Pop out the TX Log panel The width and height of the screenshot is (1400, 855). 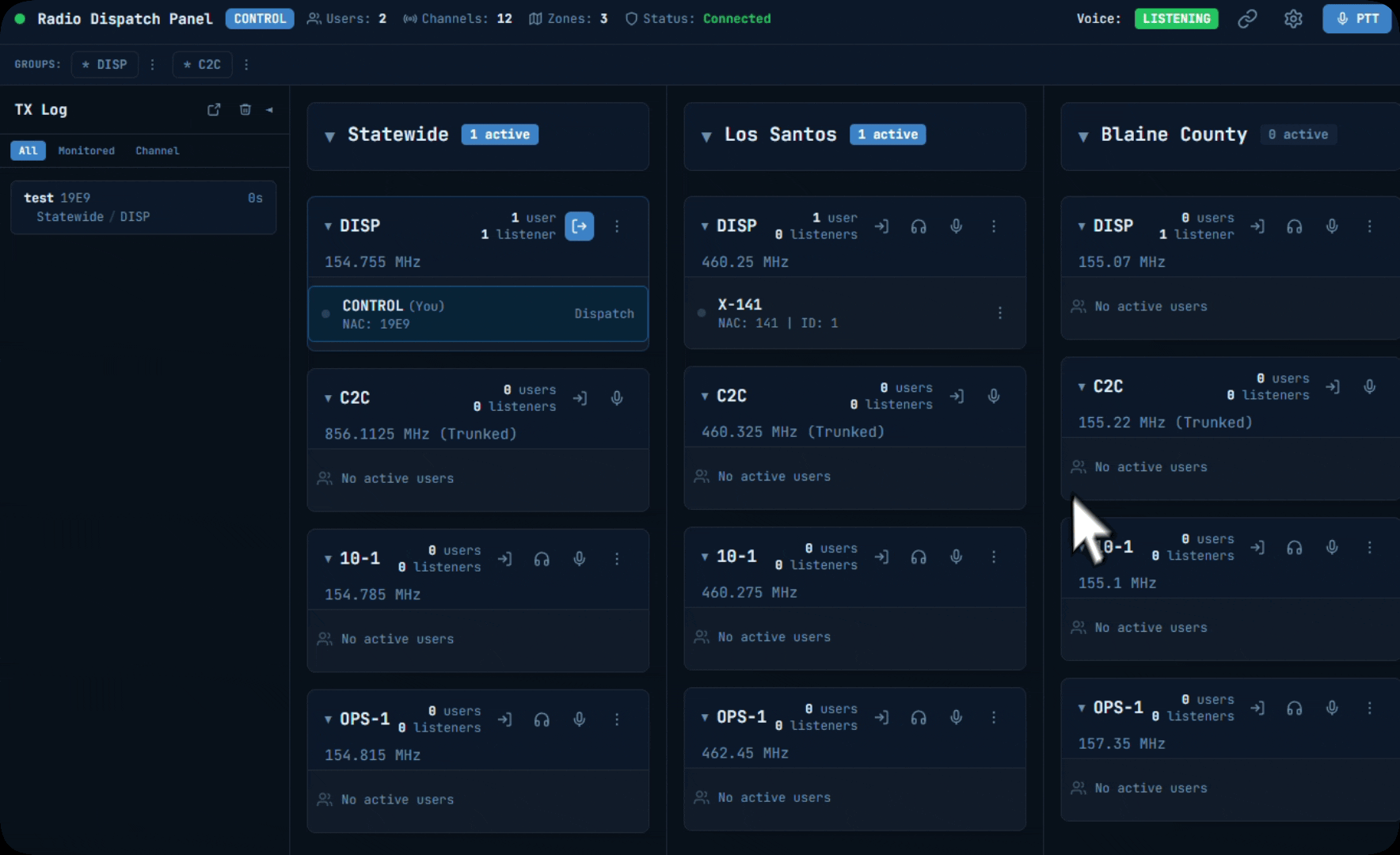214,109
